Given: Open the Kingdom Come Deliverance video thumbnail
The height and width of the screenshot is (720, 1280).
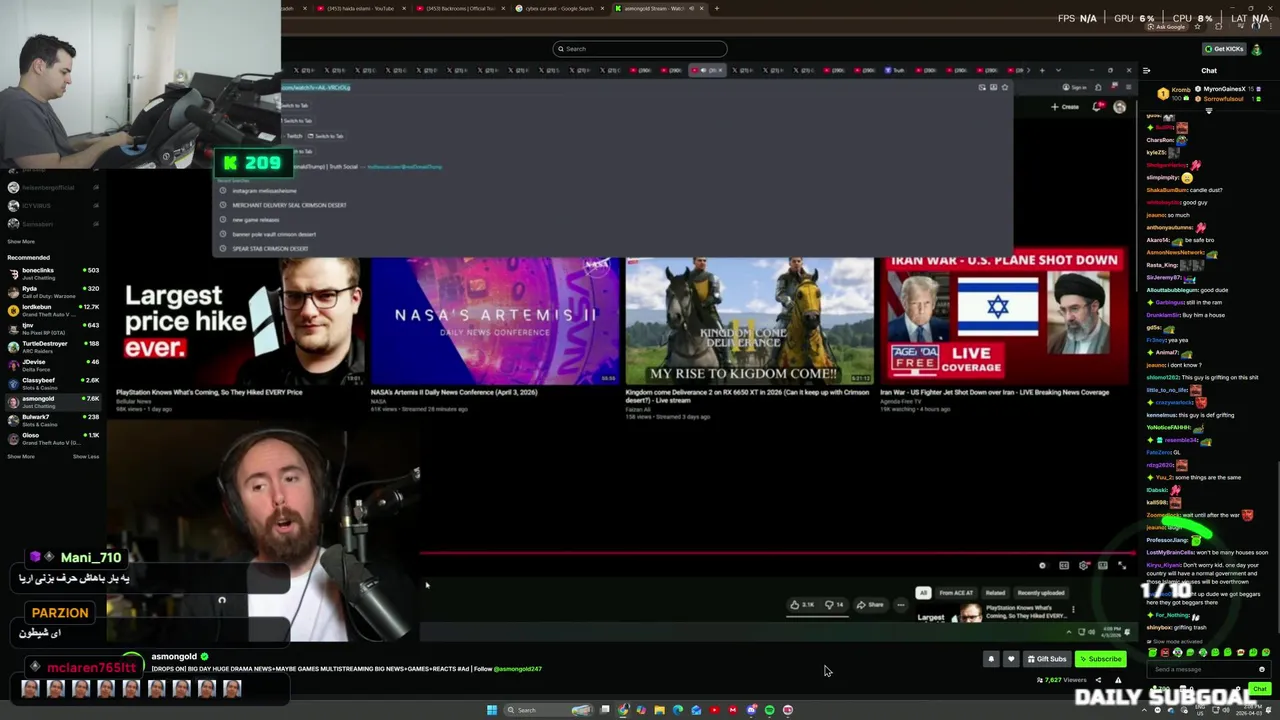Looking at the screenshot, I should click(750, 321).
